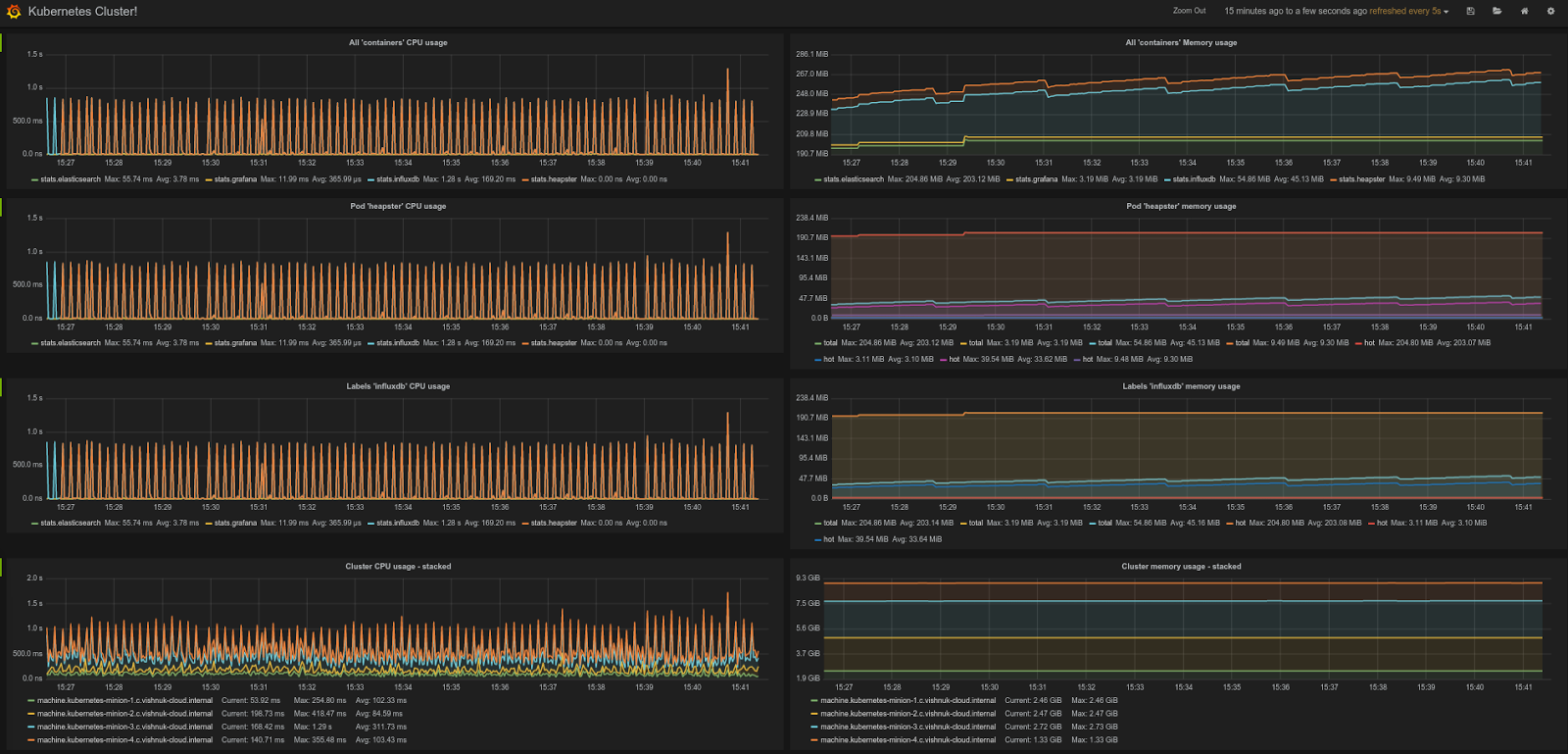Click the tall CPU spike in Cluster CPU usage graph
Image resolution: width=1568 pixels, height=754 pixels.
[727, 598]
